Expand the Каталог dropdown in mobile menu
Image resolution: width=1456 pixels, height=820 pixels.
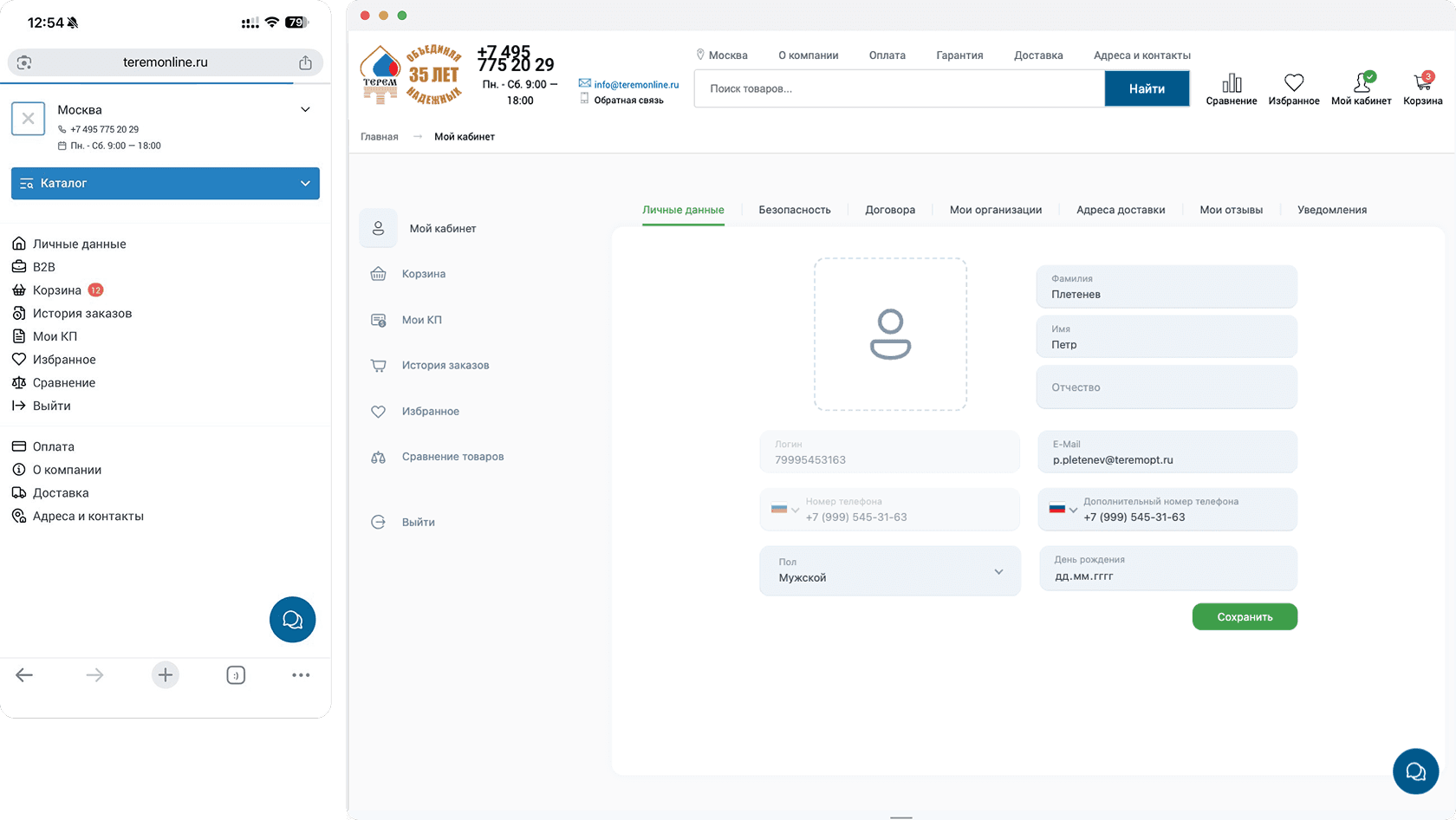tap(166, 183)
